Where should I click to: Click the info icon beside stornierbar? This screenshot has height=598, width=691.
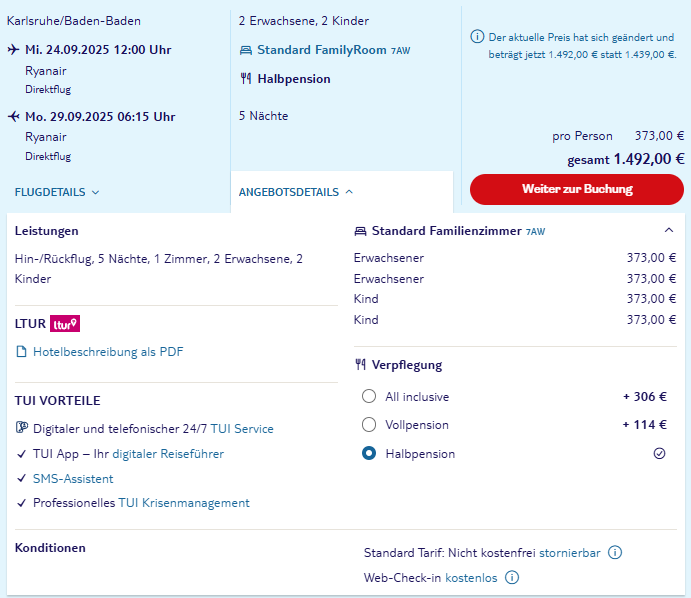(615, 552)
